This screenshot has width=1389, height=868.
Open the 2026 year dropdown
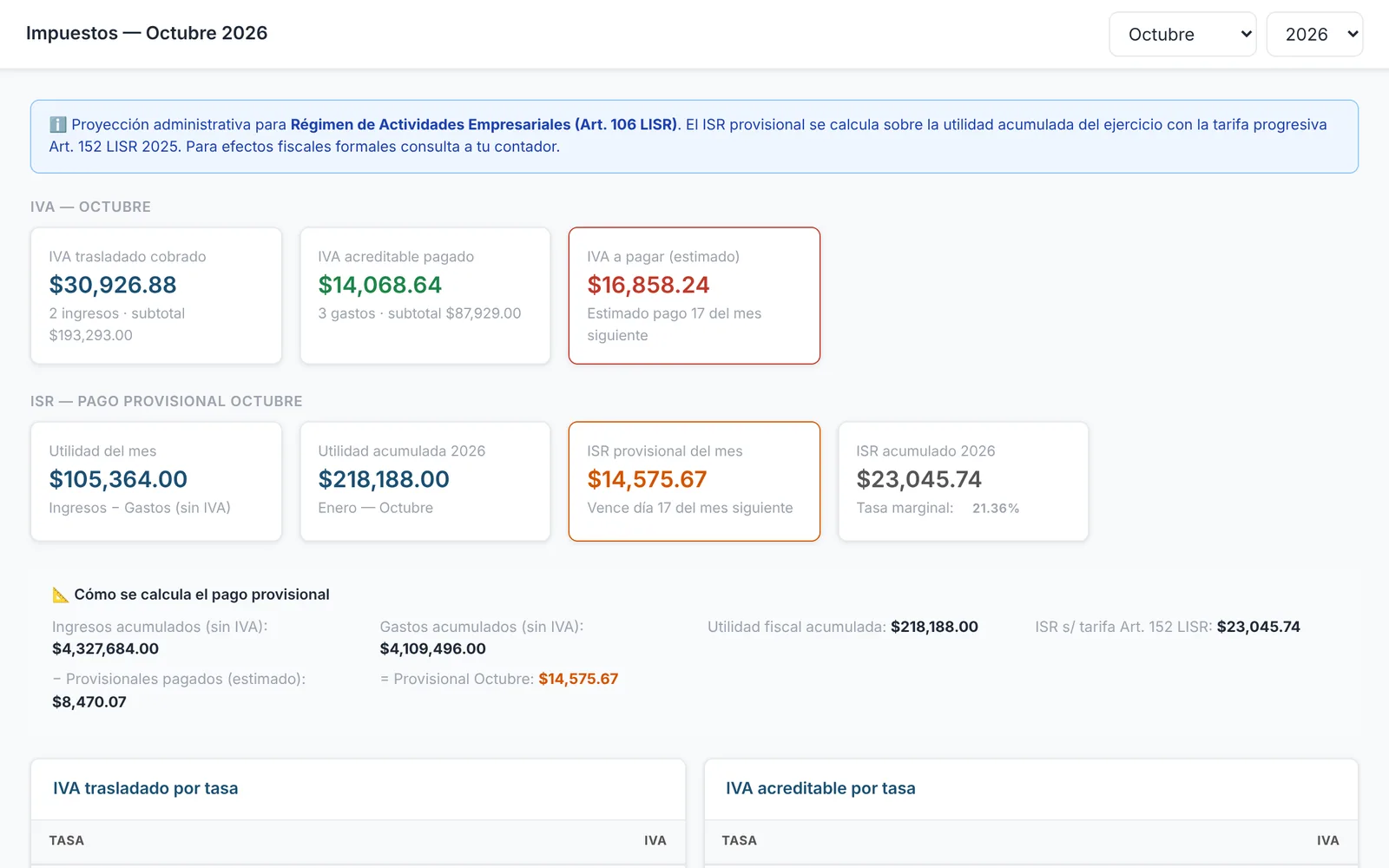pos(1314,35)
